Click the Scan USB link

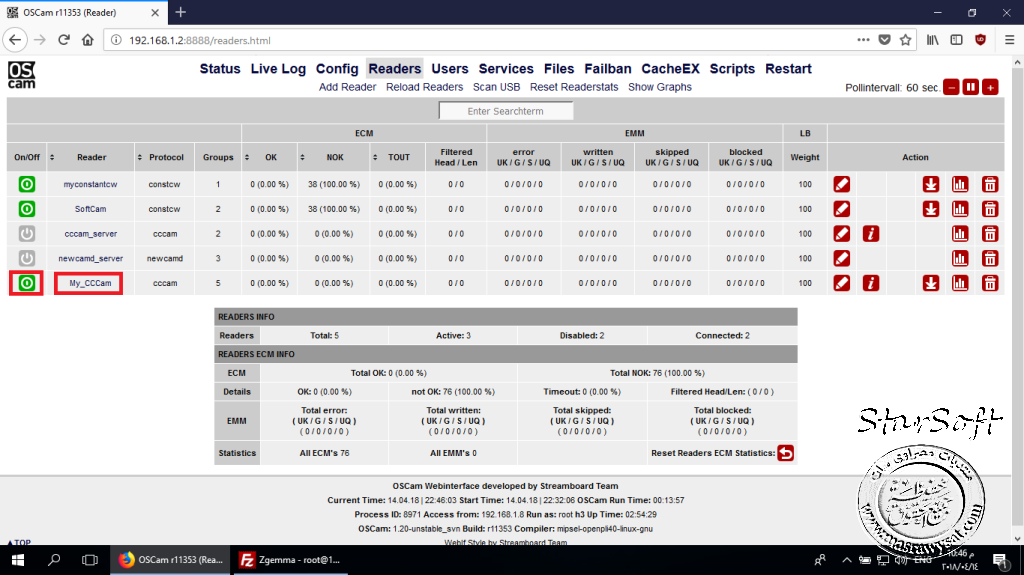point(496,87)
